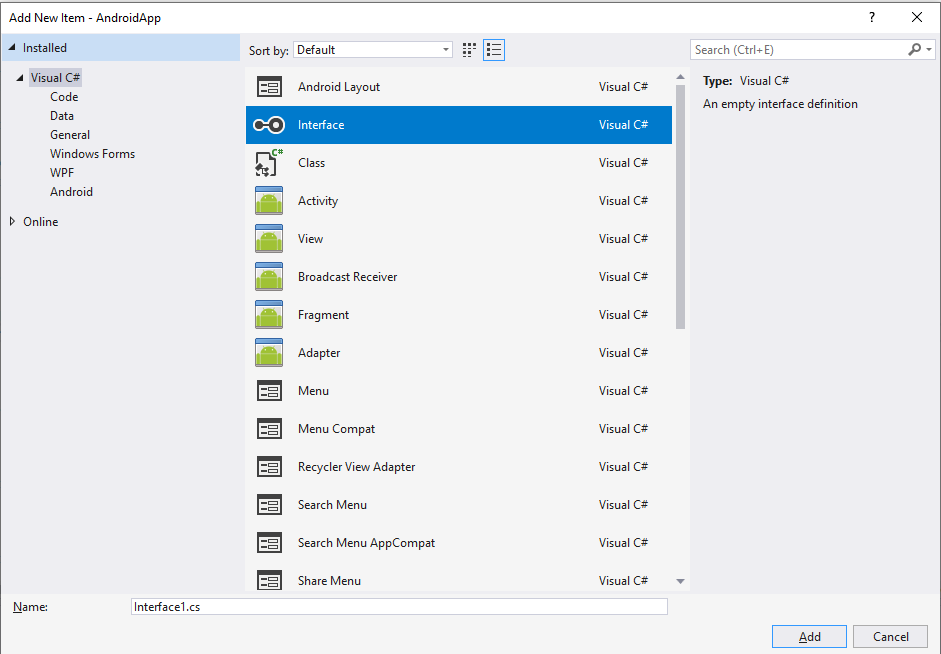941x654 pixels.
Task: Click the Fragment android icon
Action: pyautogui.click(x=269, y=314)
